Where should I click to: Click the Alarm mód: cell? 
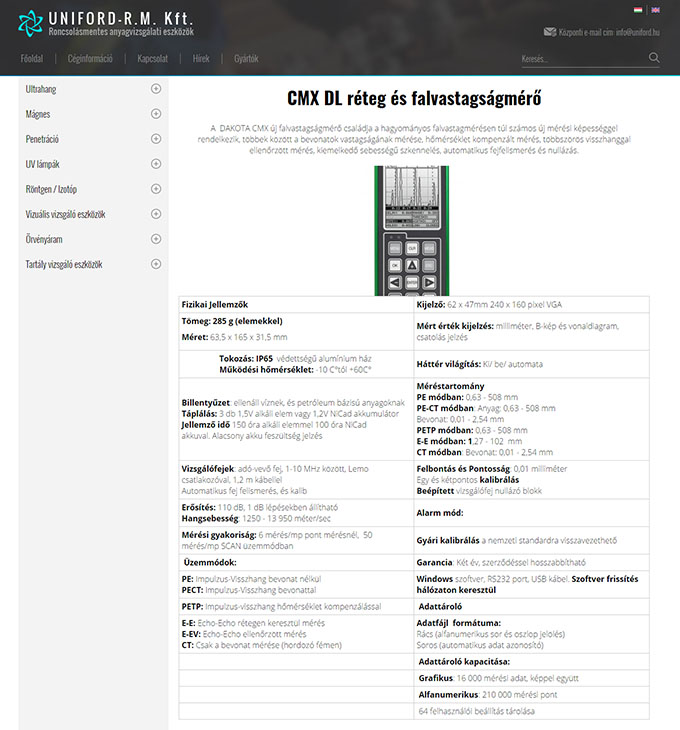click(532, 513)
